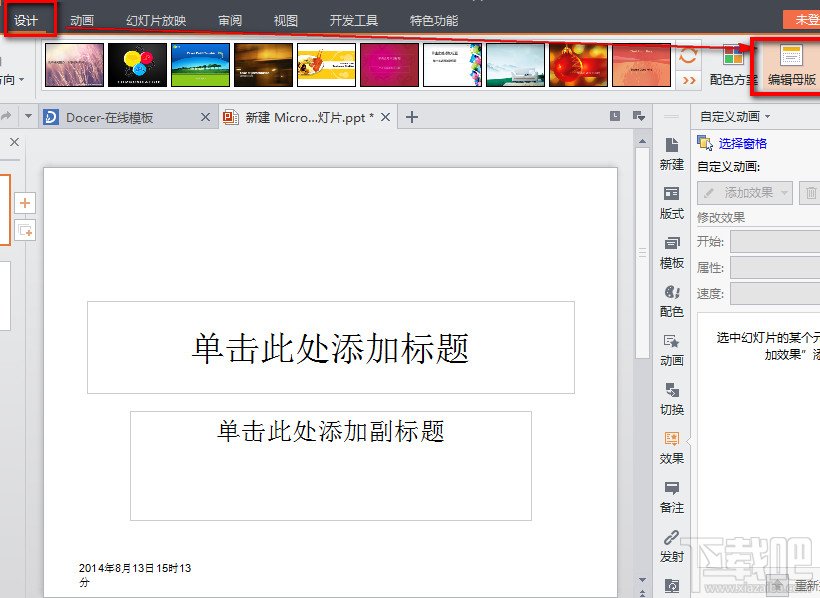Click the refresh arrows next to the theme gallery
The width and height of the screenshot is (820, 598).
[x=688, y=58]
